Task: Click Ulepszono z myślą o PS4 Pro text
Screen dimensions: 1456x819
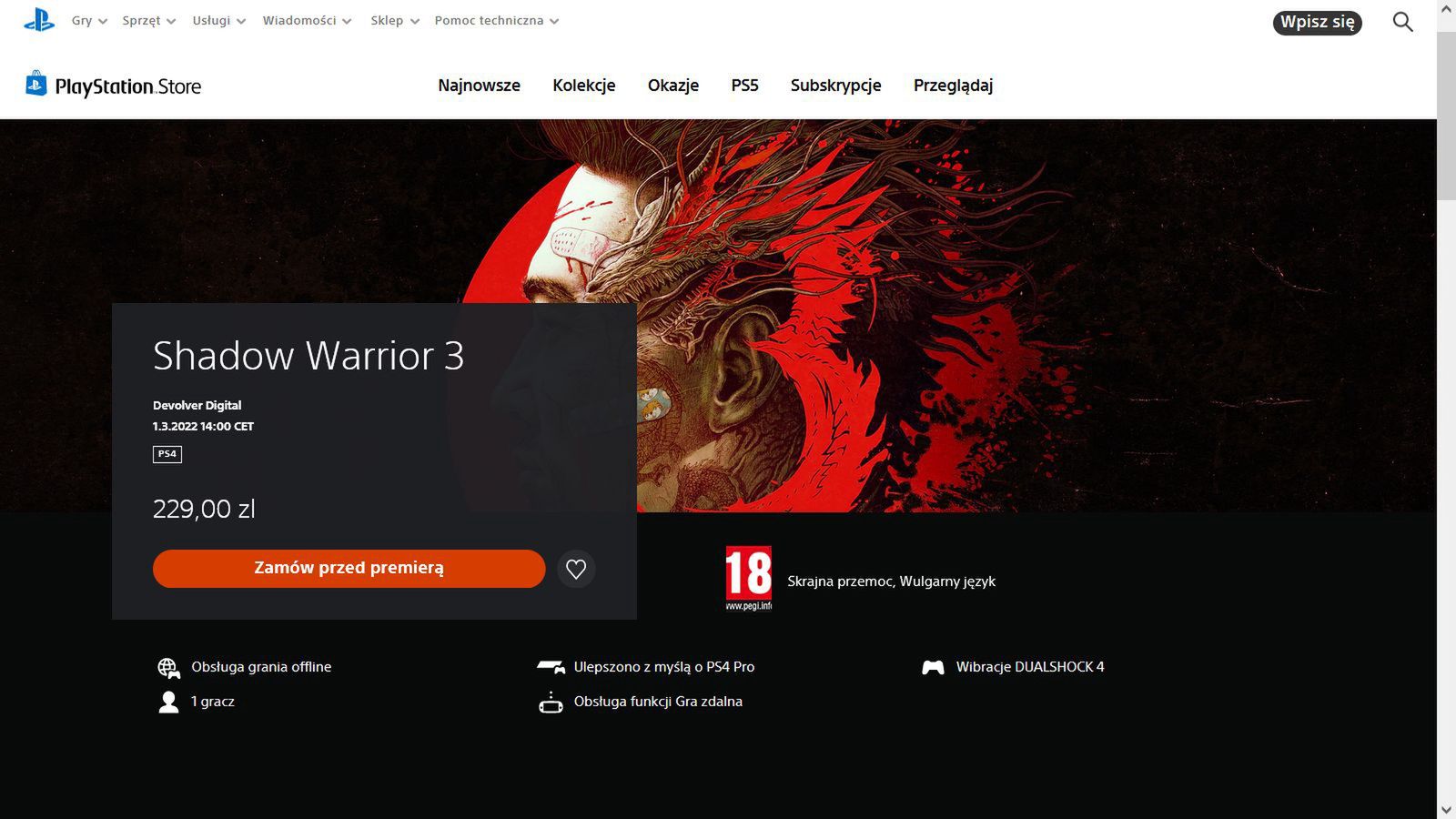Action: pyautogui.click(x=664, y=667)
